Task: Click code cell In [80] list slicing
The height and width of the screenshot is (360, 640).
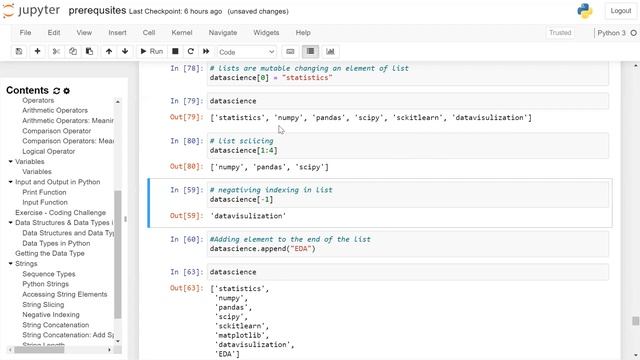Action: (x=407, y=146)
